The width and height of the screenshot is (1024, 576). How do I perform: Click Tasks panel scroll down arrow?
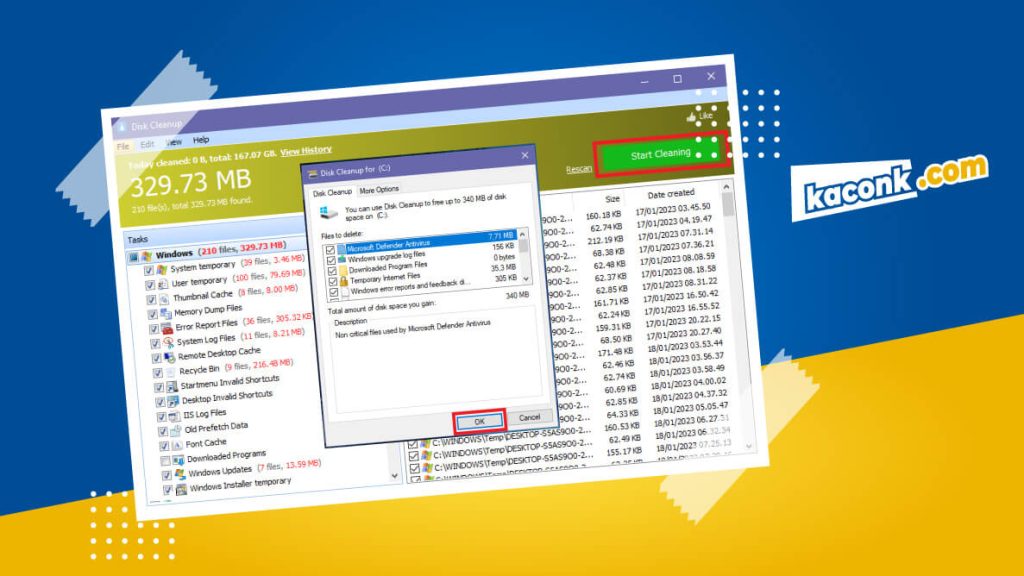(x=394, y=476)
